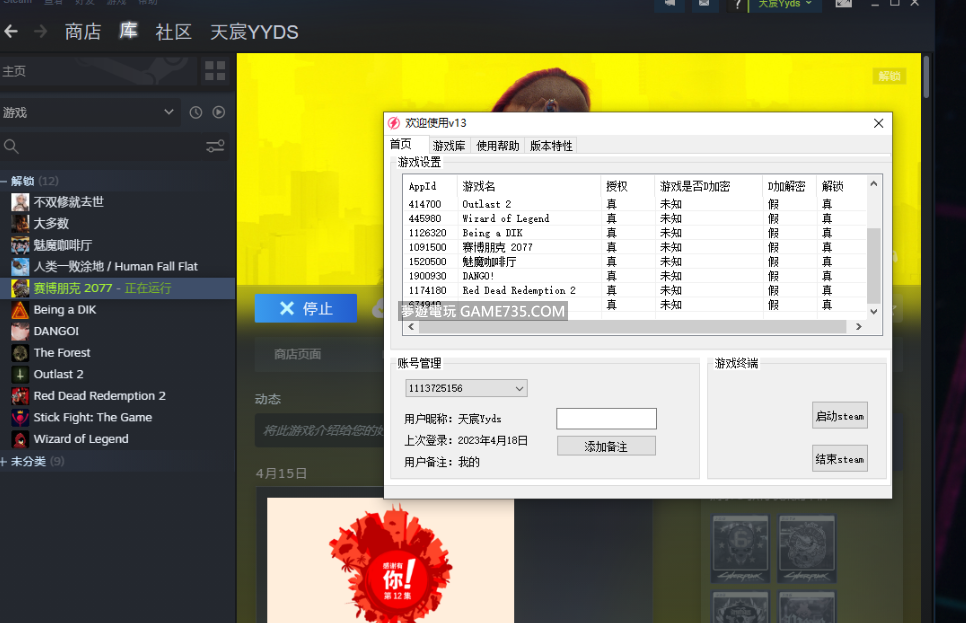
Task: Click Stick Fight: The Game icon
Action: click(20, 418)
